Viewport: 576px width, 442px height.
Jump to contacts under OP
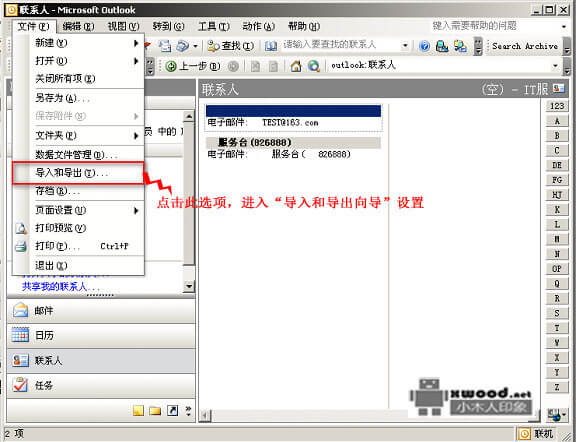[x=557, y=269]
